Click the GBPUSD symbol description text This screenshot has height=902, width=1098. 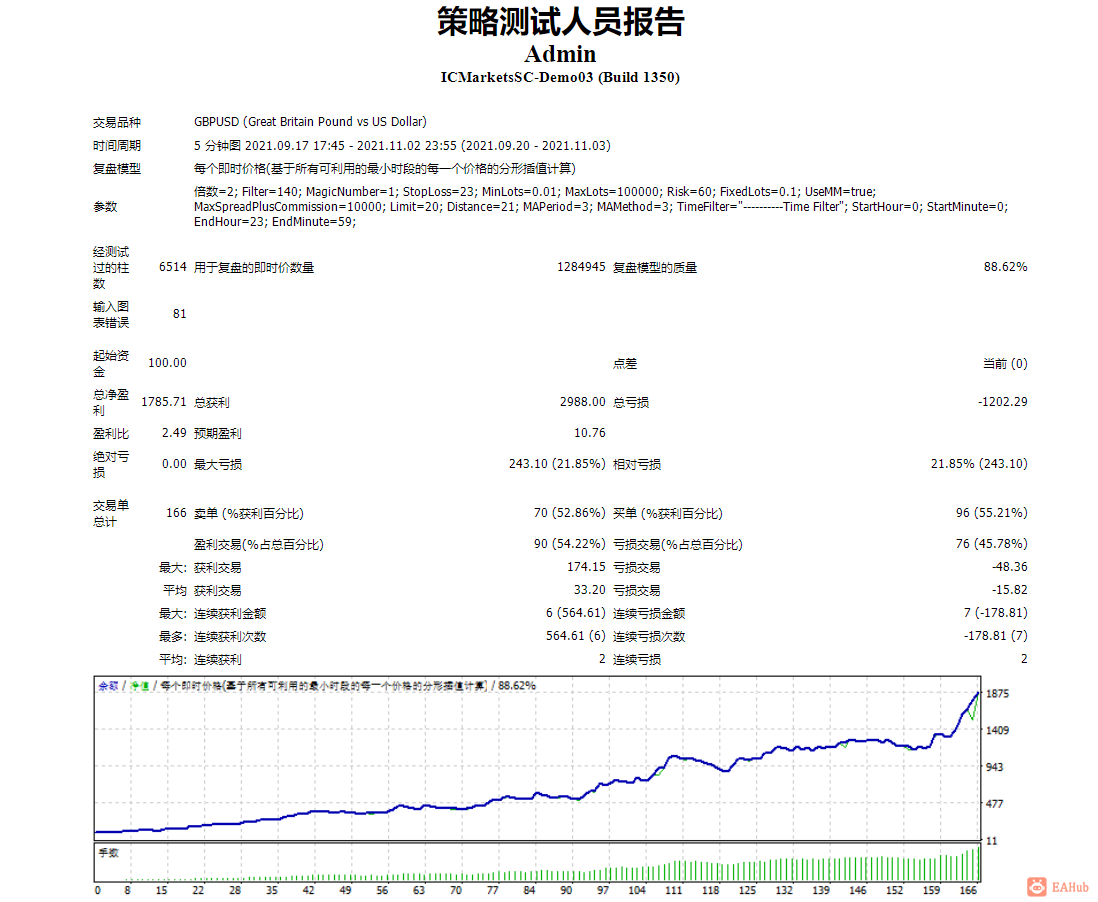310,122
